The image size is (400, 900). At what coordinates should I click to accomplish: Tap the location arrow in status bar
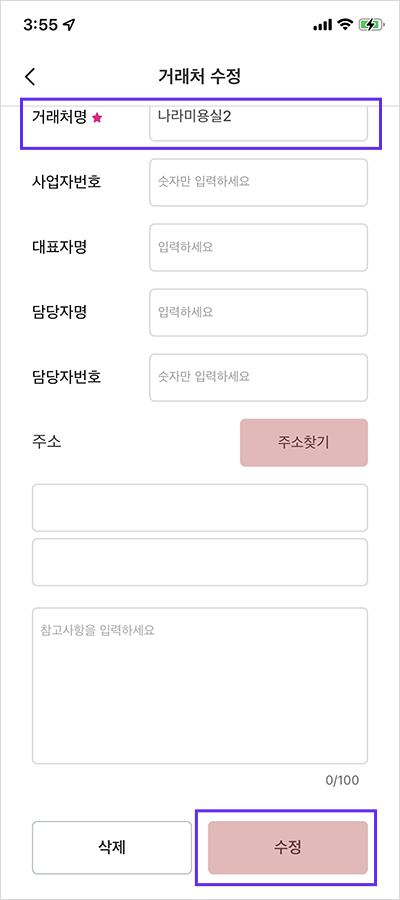pyautogui.click(x=69, y=25)
